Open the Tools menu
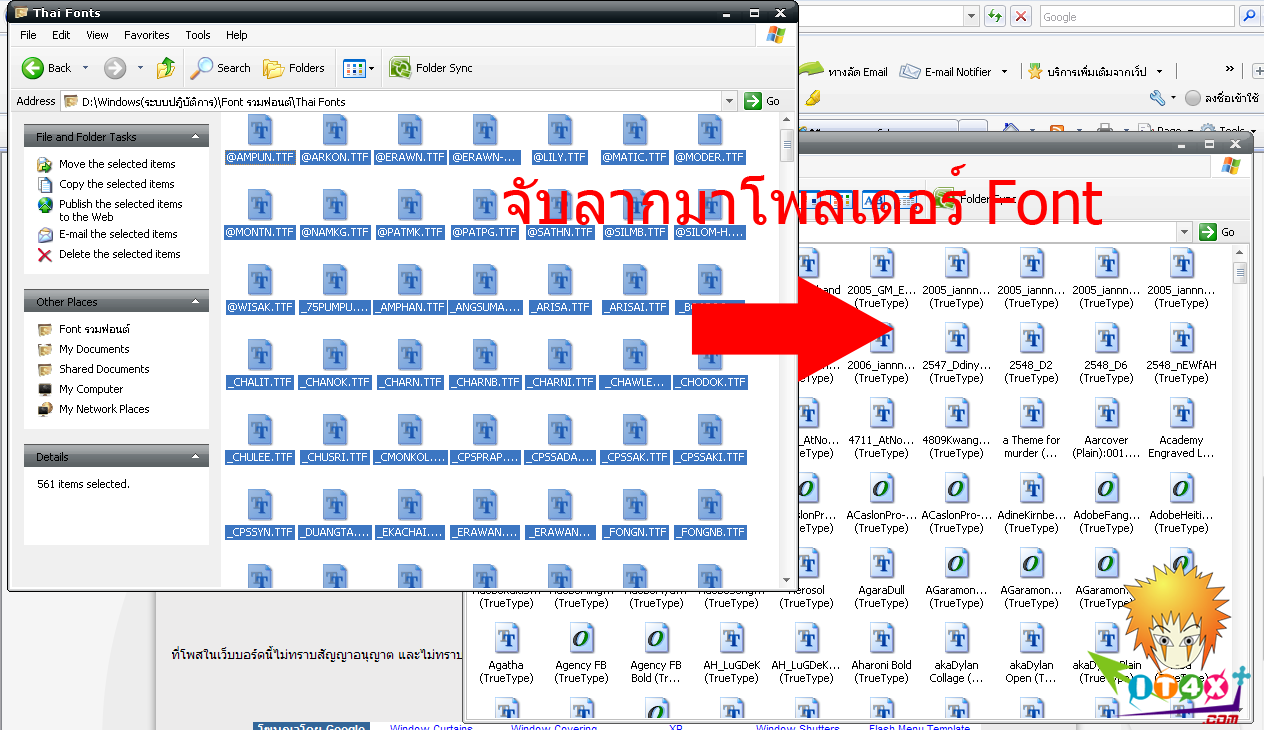This screenshot has width=1264, height=730. [198, 35]
